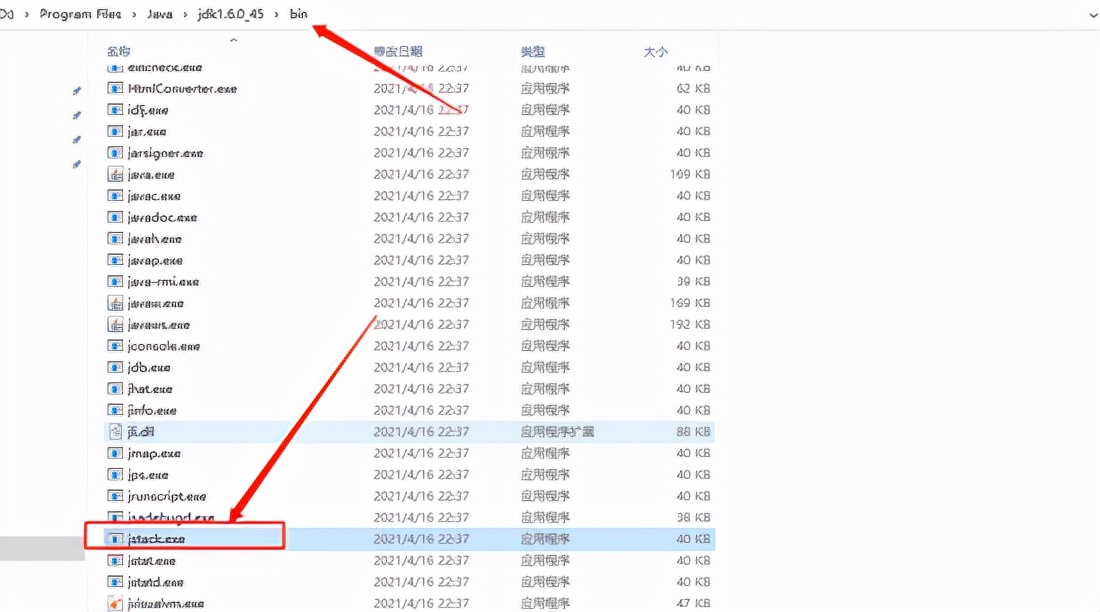Select the jinfo.exe file icon
The height and width of the screenshot is (612, 1100).
(x=115, y=410)
